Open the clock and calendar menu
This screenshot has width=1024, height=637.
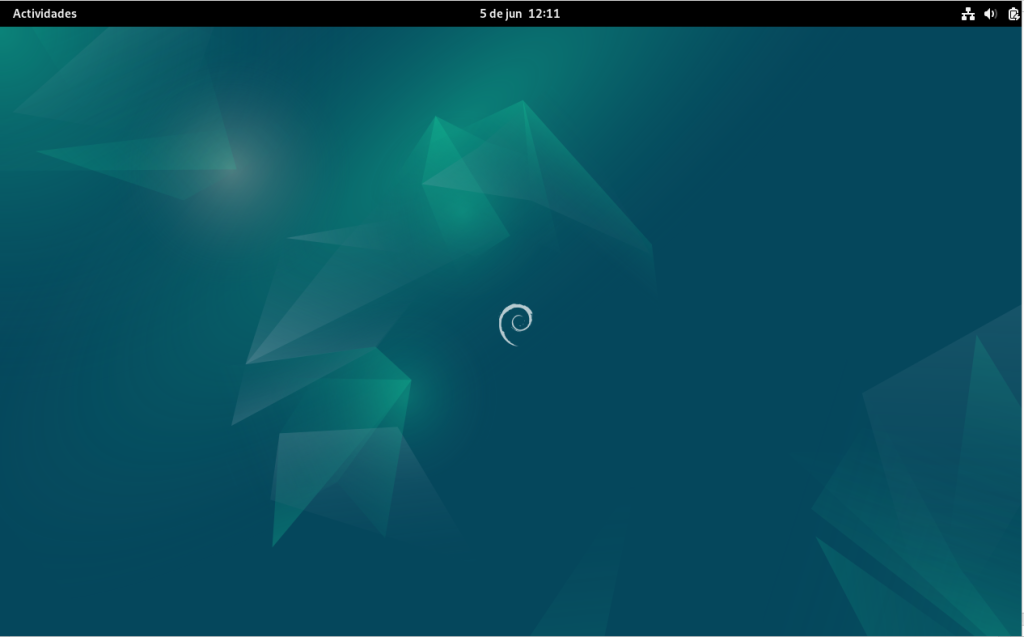[x=520, y=14]
